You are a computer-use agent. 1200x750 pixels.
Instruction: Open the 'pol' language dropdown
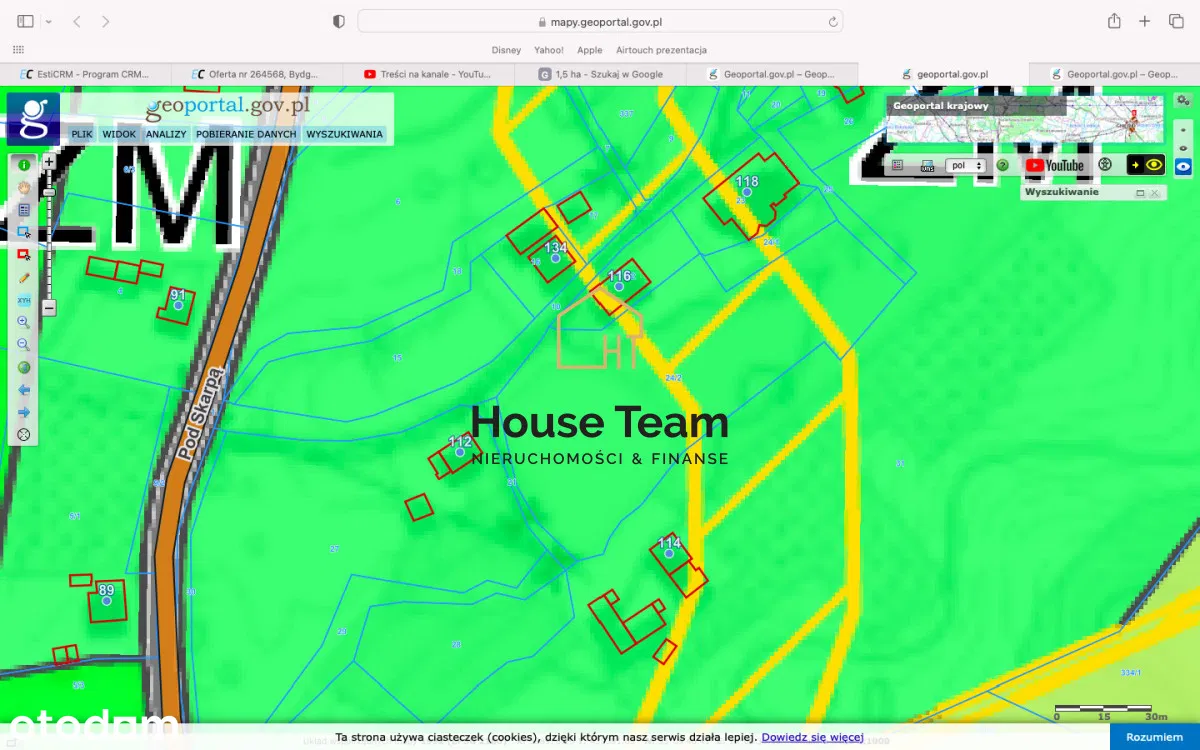coord(965,165)
